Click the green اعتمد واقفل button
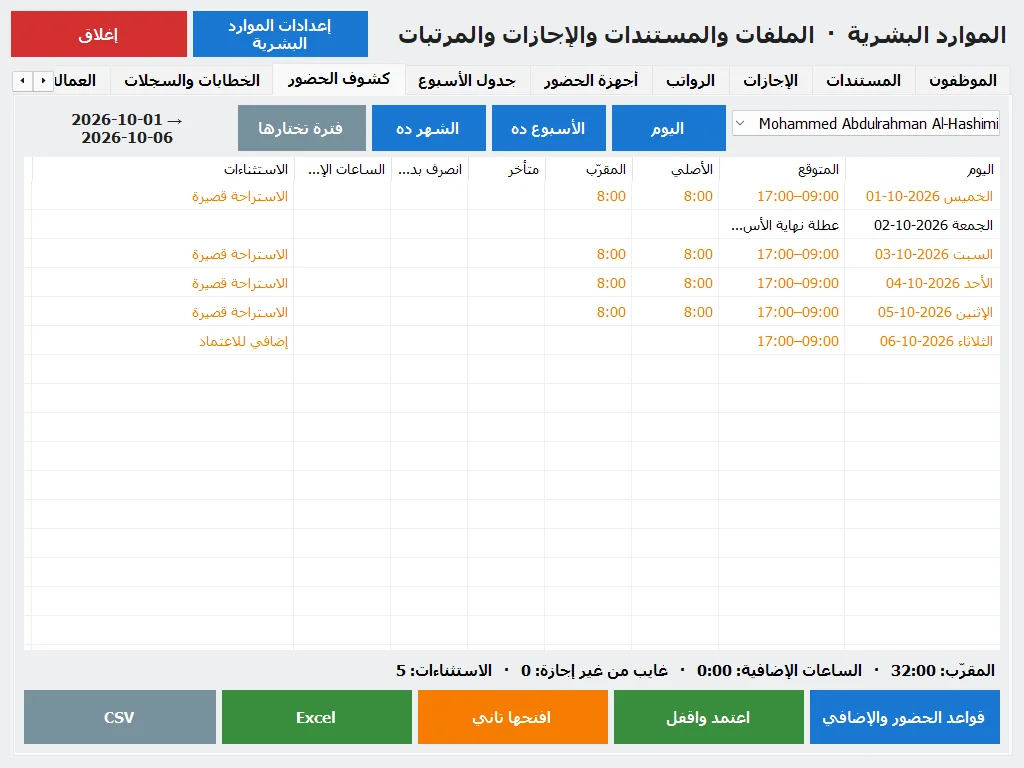 click(x=709, y=717)
